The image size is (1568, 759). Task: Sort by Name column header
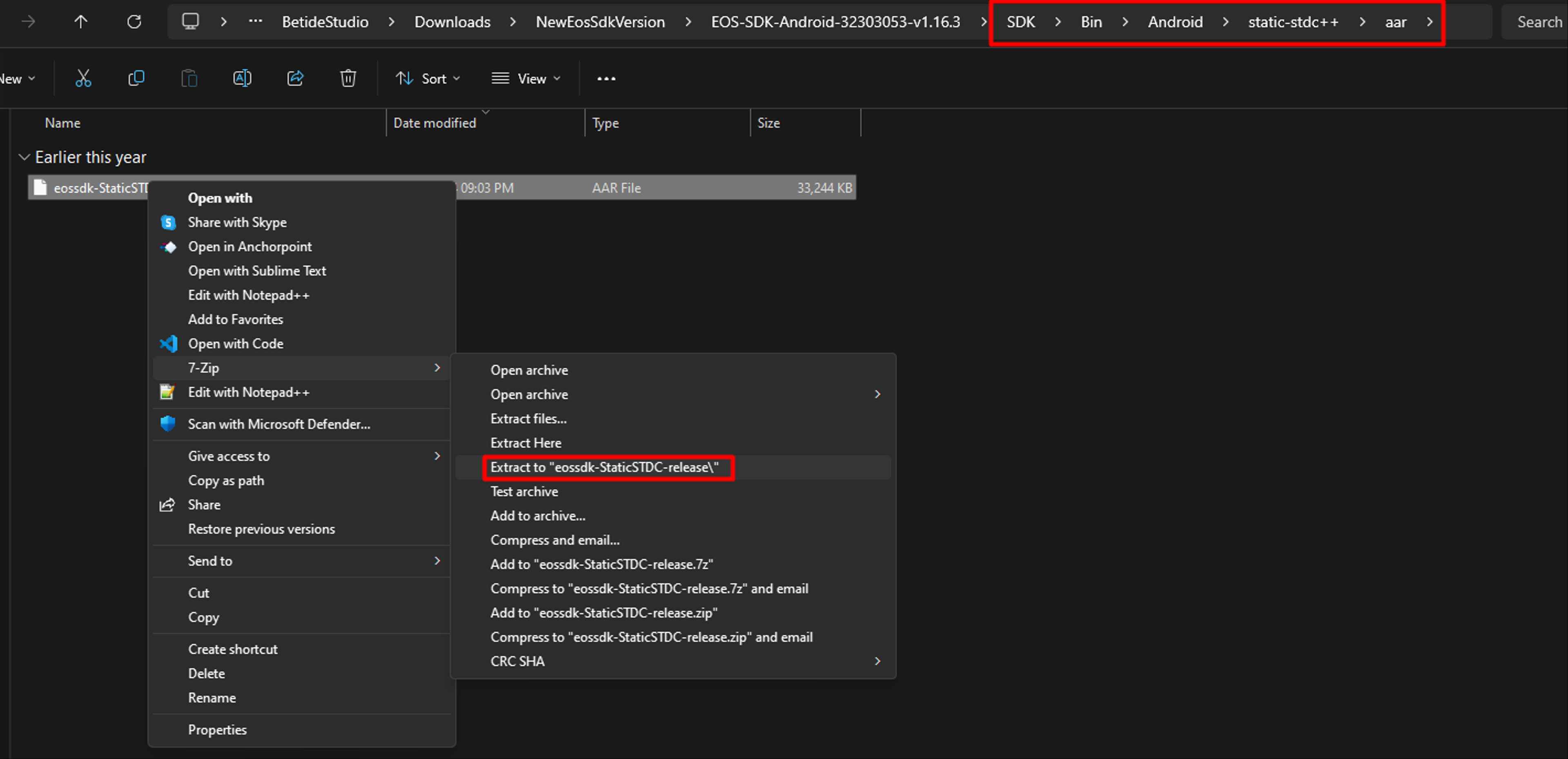[x=62, y=123]
